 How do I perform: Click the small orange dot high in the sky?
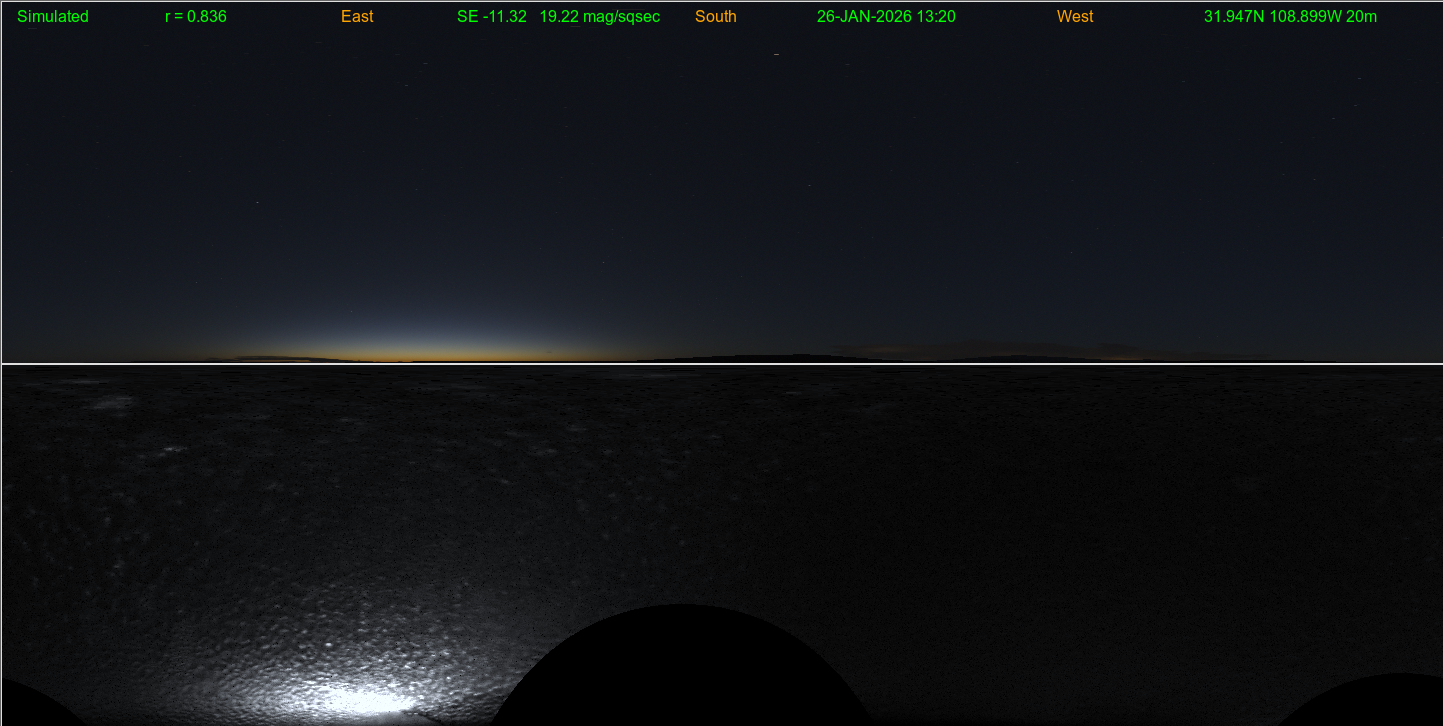(x=776, y=54)
